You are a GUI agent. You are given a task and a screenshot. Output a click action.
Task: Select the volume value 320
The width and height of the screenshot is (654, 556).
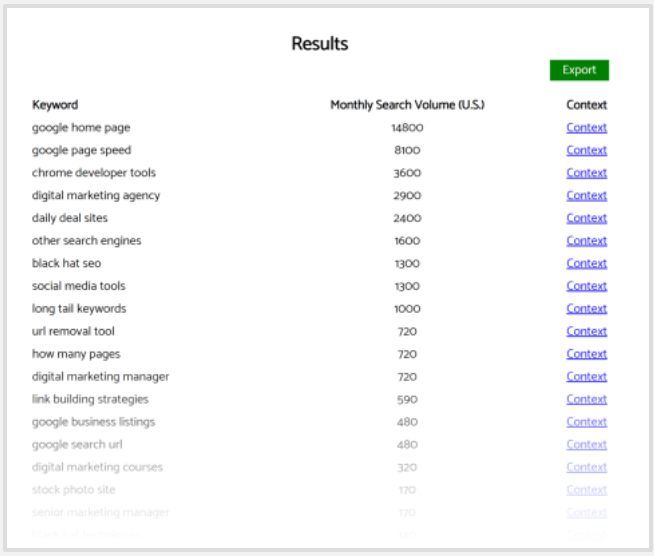[407, 468]
